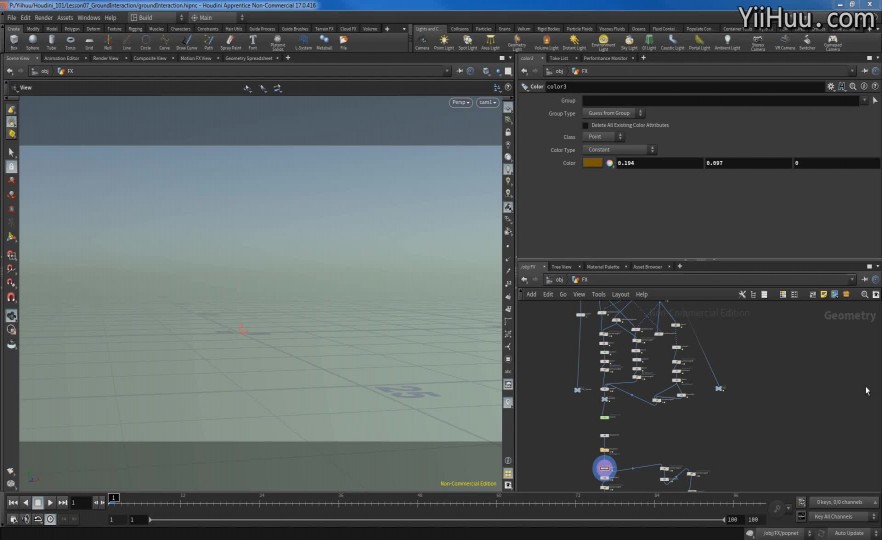Open the Render menu
This screenshot has height=540, width=882.
[x=43, y=17]
